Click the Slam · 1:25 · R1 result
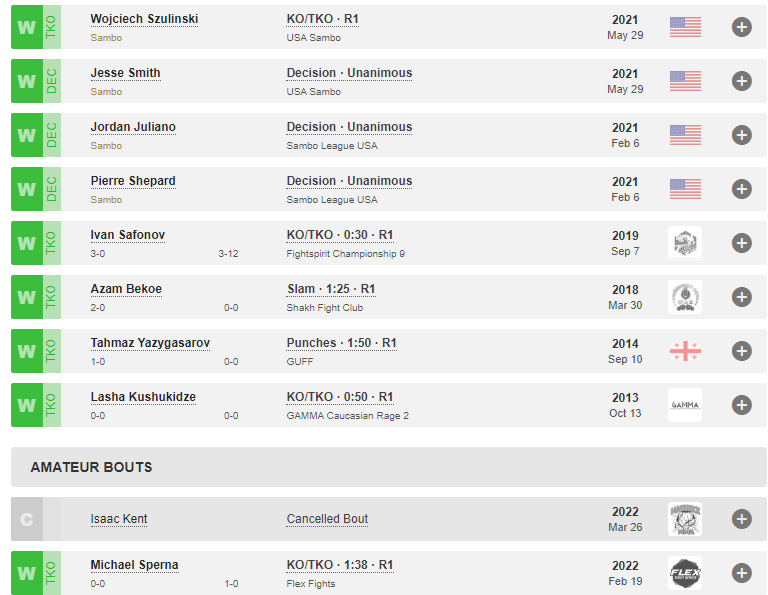768x595 pixels. click(x=331, y=289)
